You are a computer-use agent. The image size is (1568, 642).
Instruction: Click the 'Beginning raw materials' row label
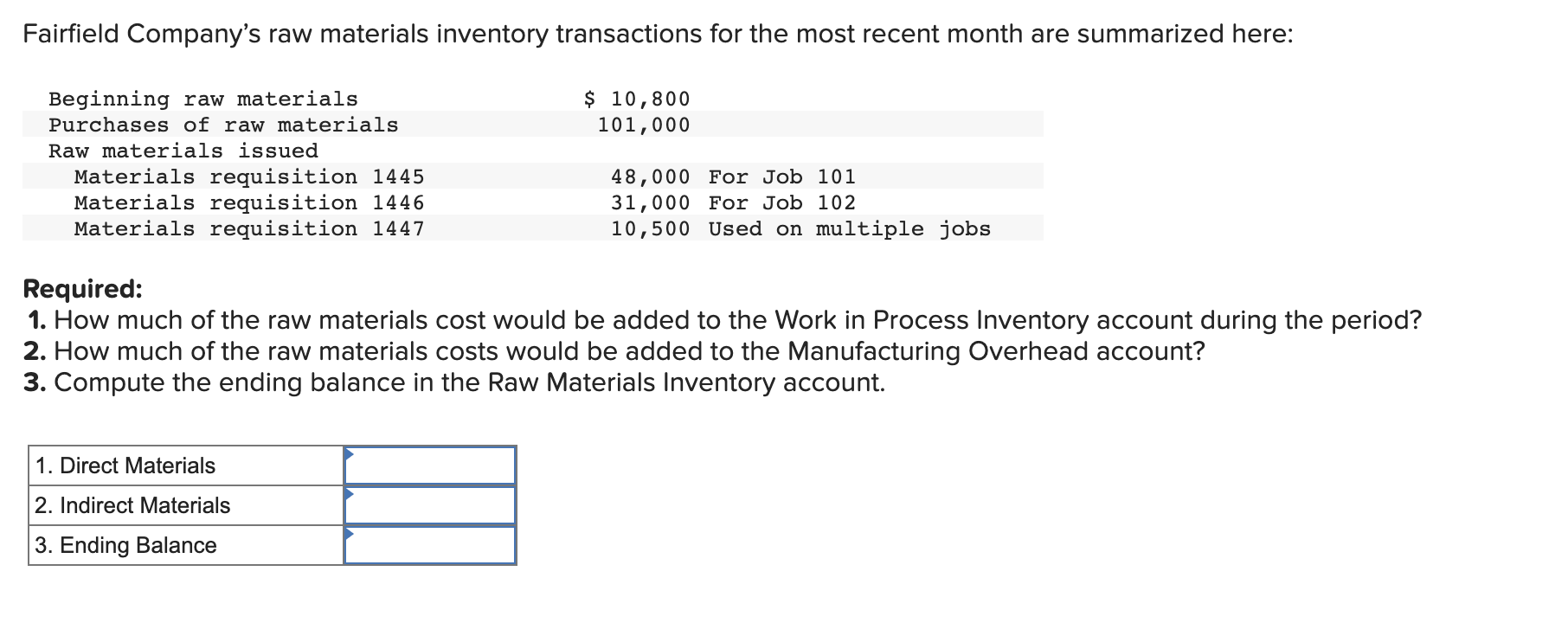203,99
